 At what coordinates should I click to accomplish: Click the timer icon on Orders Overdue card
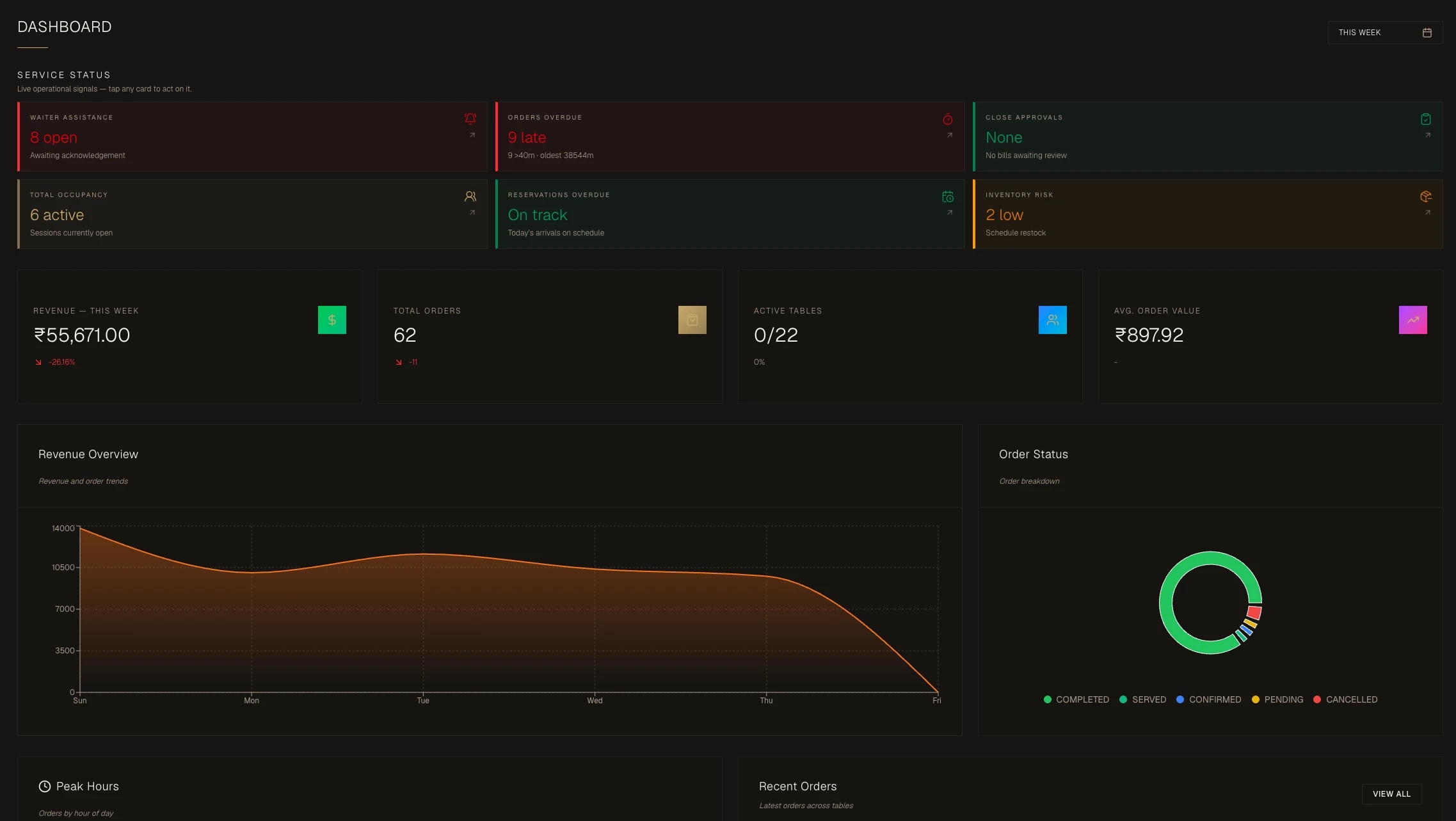(948, 119)
